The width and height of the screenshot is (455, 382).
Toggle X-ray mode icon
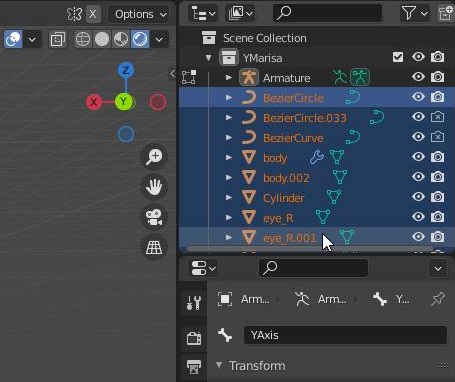coord(58,40)
